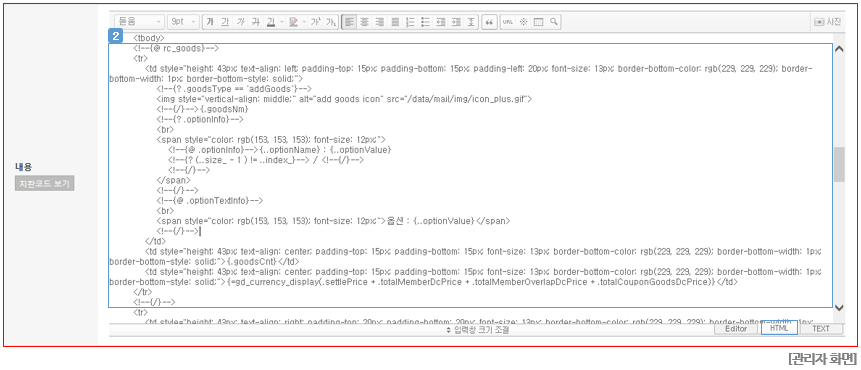This screenshot has height=370, width=861.
Task: Toggle italic formatting
Action: 241,22
